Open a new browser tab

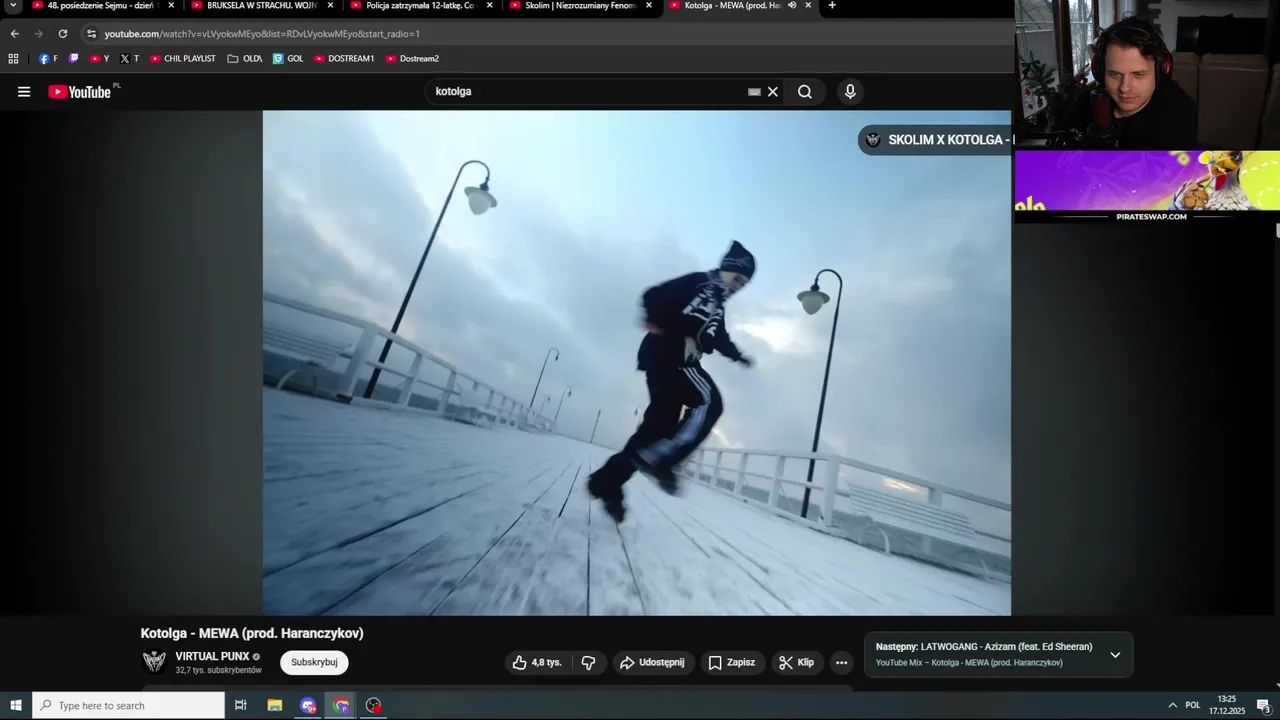(832, 5)
